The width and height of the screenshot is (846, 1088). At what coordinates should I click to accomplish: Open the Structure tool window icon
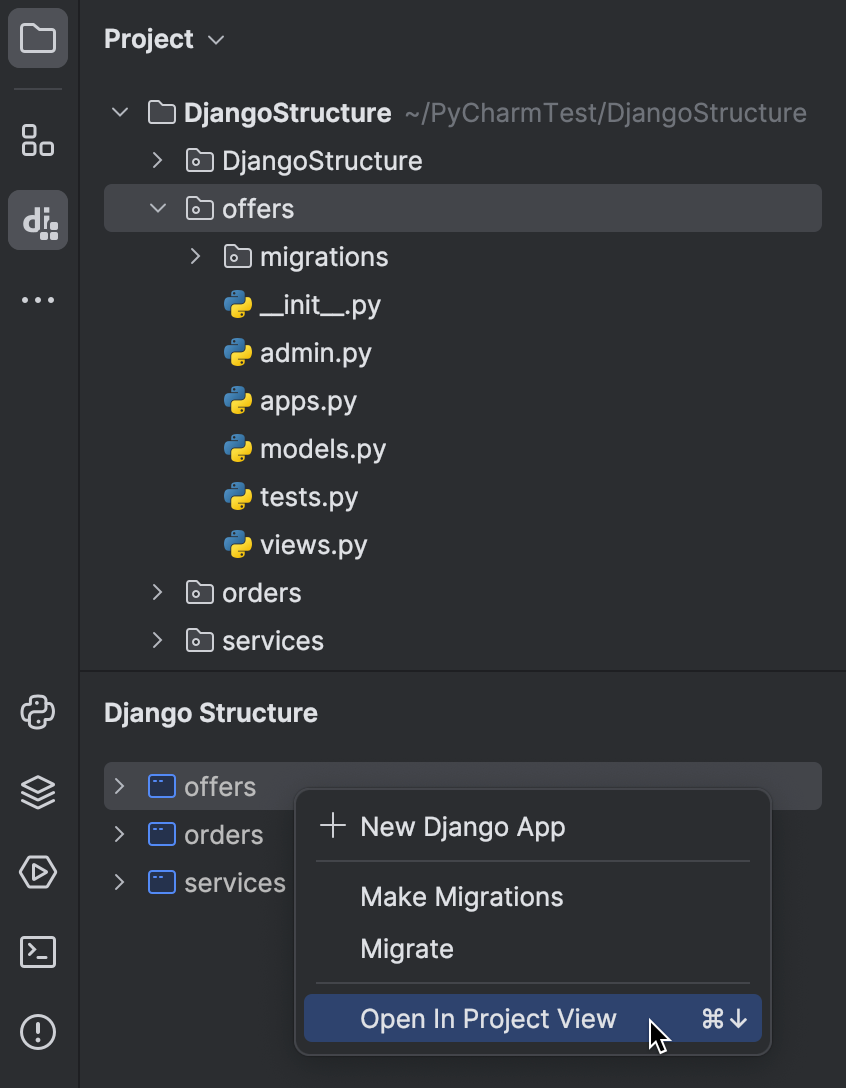coord(38,140)
